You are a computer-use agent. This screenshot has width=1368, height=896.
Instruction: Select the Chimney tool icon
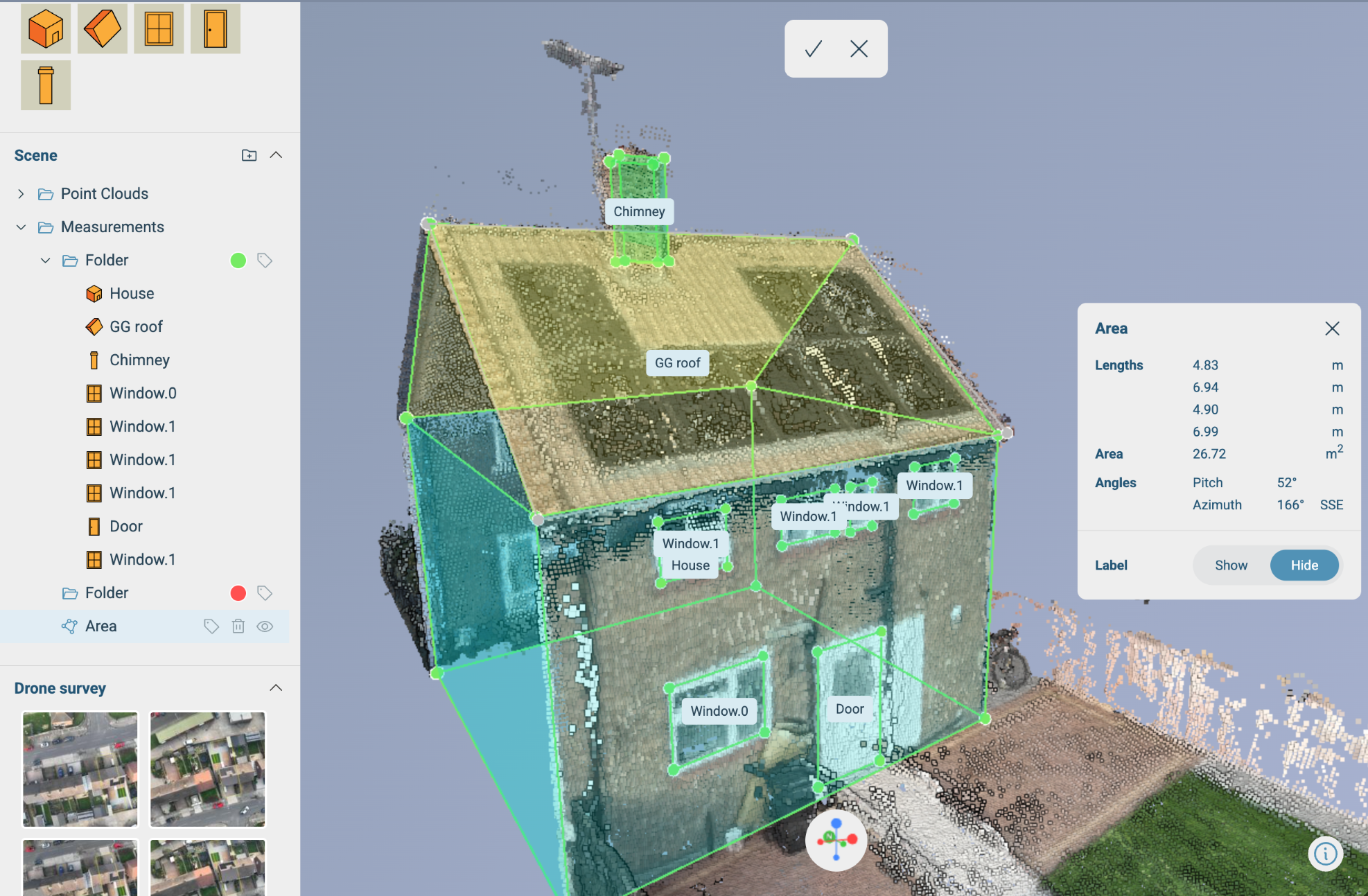point(46,85)
